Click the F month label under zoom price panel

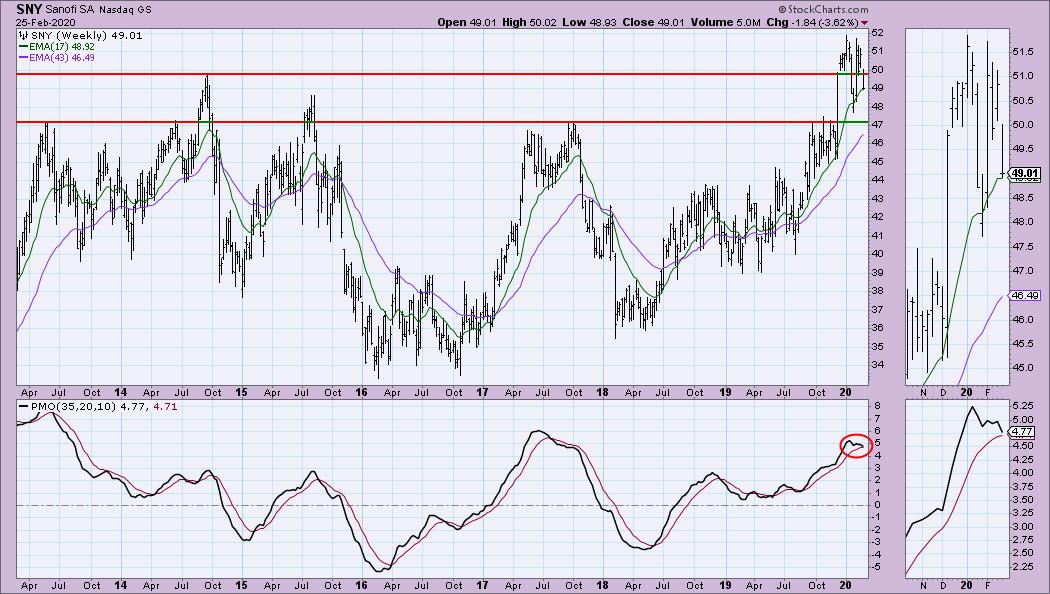987,392
